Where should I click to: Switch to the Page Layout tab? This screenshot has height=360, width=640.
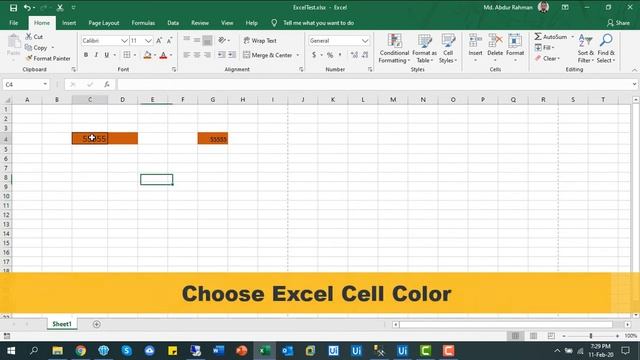(104, 23)
